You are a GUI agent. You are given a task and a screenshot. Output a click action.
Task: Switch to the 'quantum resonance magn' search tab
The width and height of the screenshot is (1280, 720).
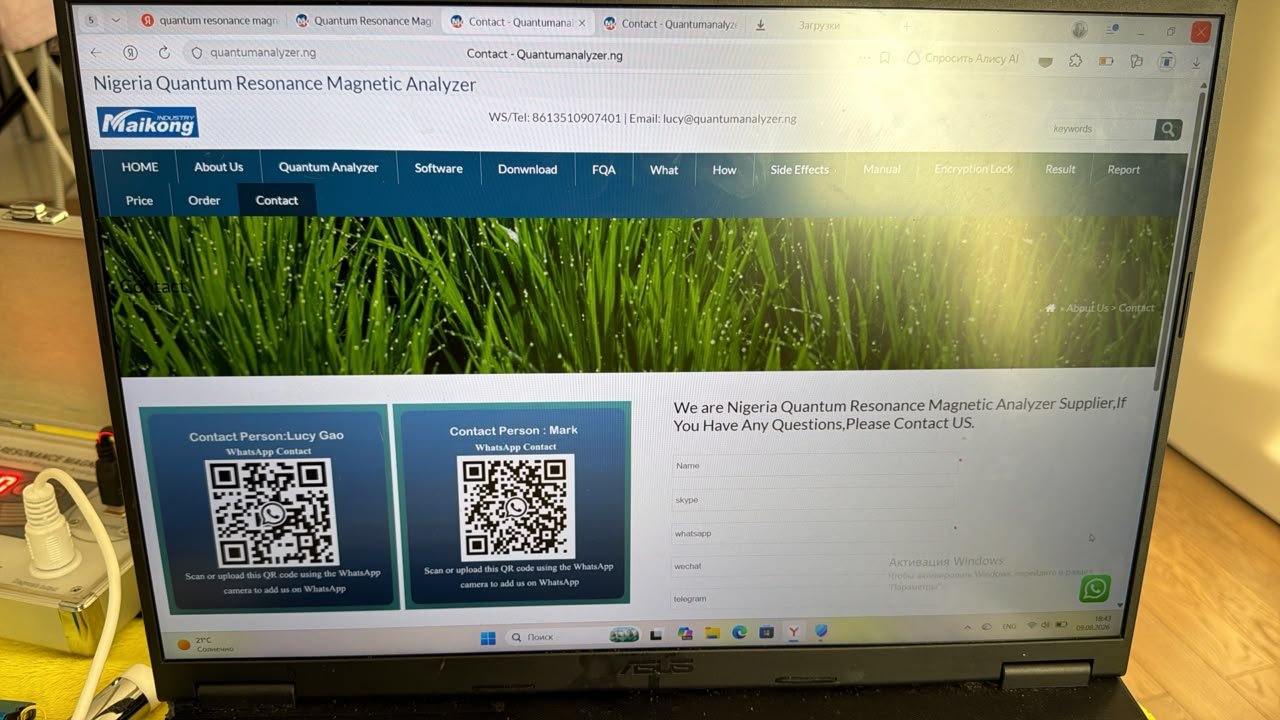(207, 20)
